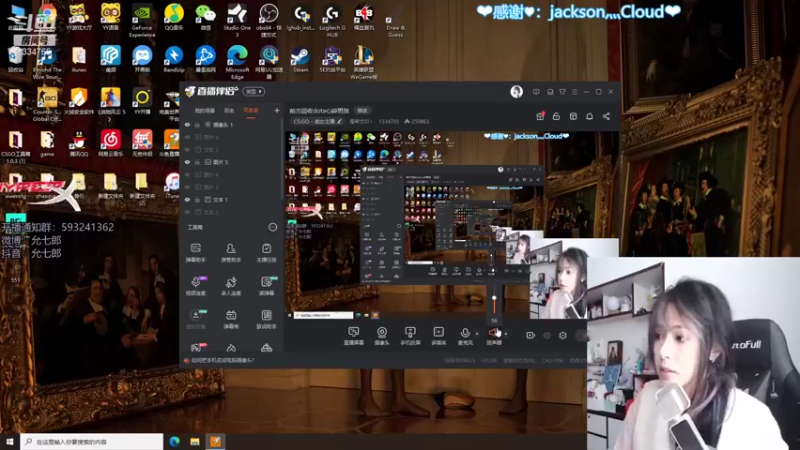Click the Logitech G HUB desktop icon
This screenshot has width=800, height=450.
point(332,21)
